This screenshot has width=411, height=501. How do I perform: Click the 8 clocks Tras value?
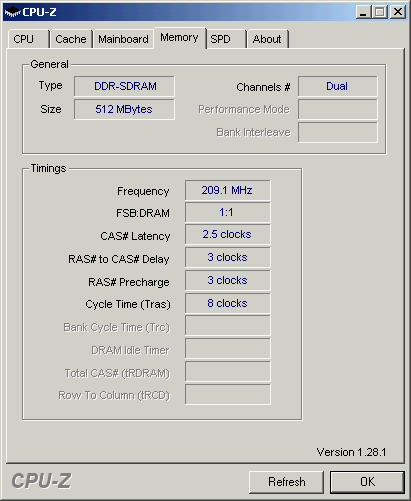(228, 303)
